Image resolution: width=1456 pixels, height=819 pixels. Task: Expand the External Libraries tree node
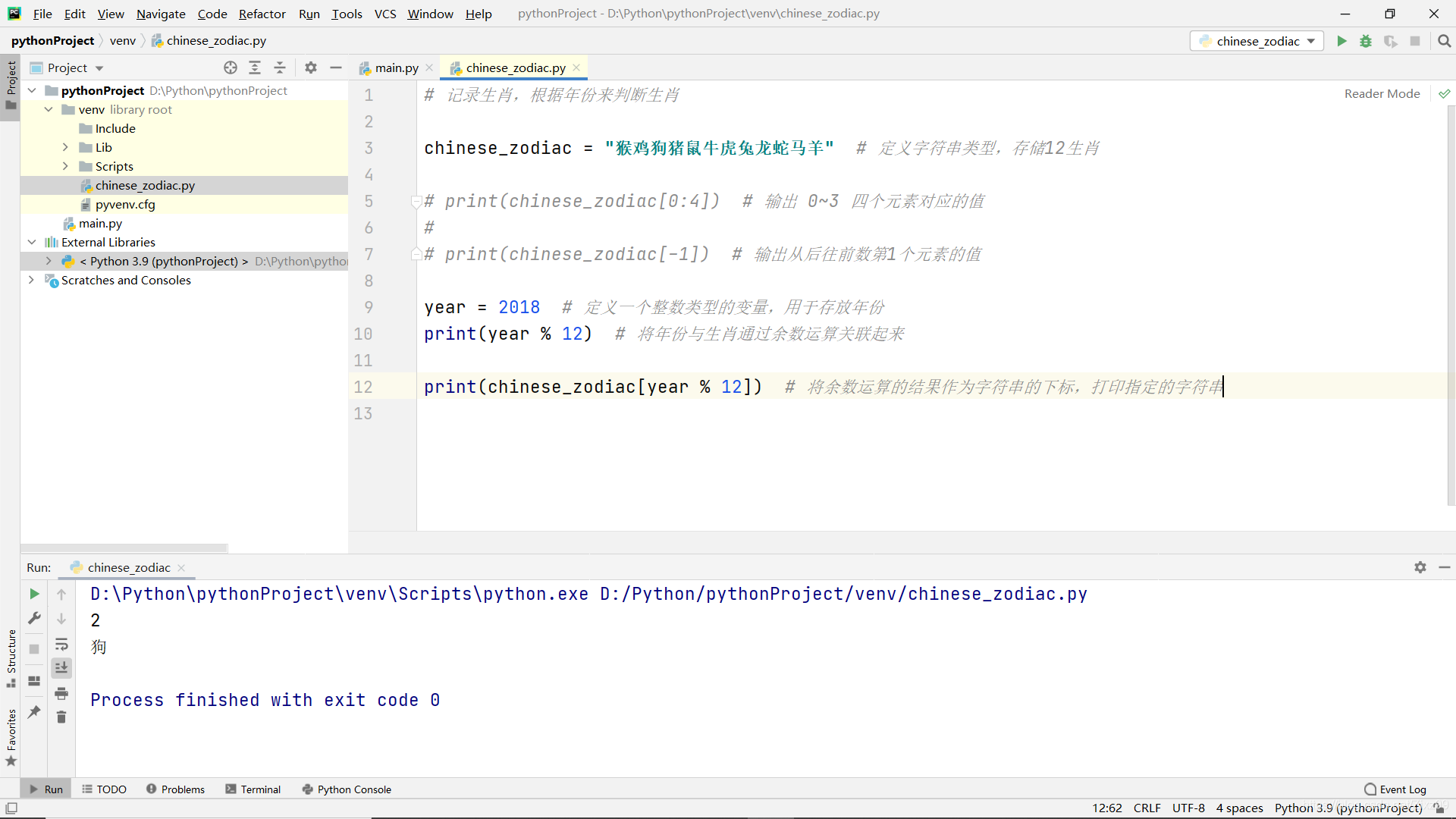point(31,242)
